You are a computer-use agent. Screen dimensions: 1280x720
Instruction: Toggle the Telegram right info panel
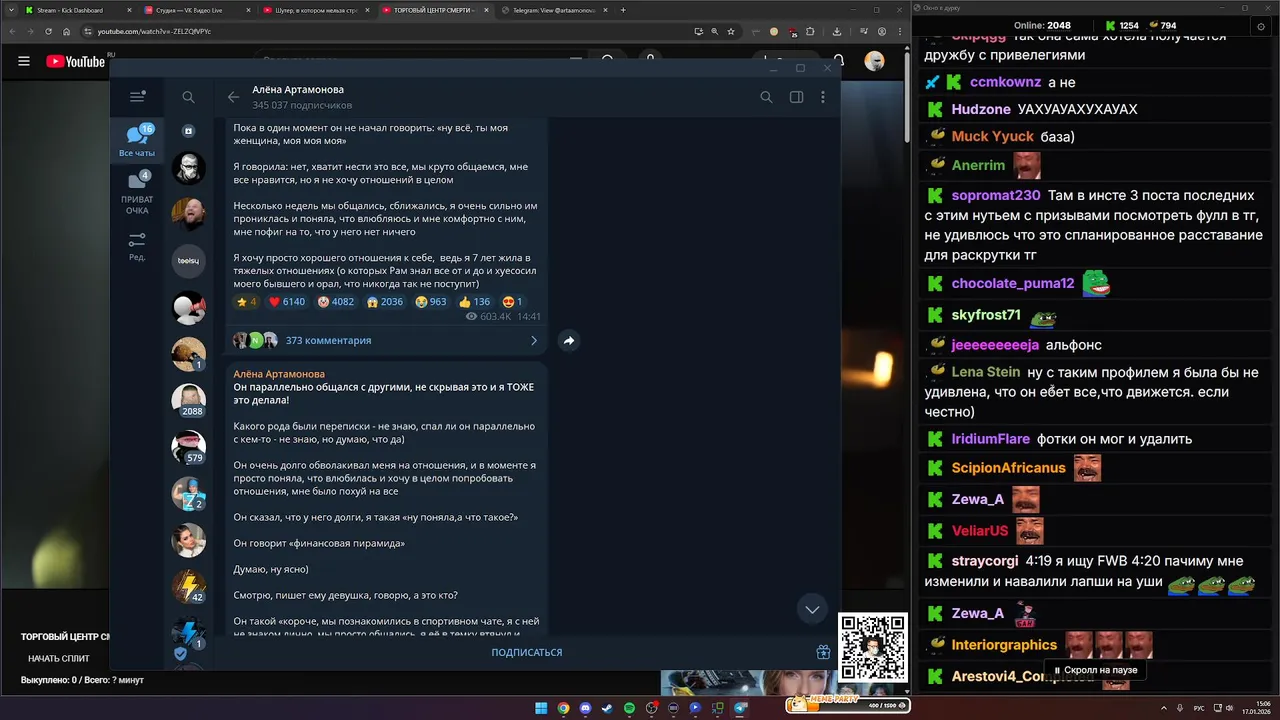(796, 97)
